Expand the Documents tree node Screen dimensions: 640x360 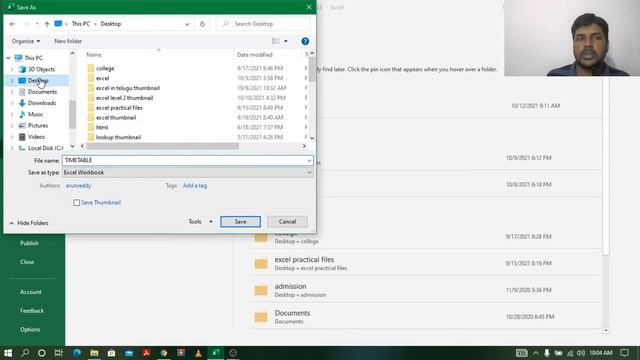click(x=12, y=92)
